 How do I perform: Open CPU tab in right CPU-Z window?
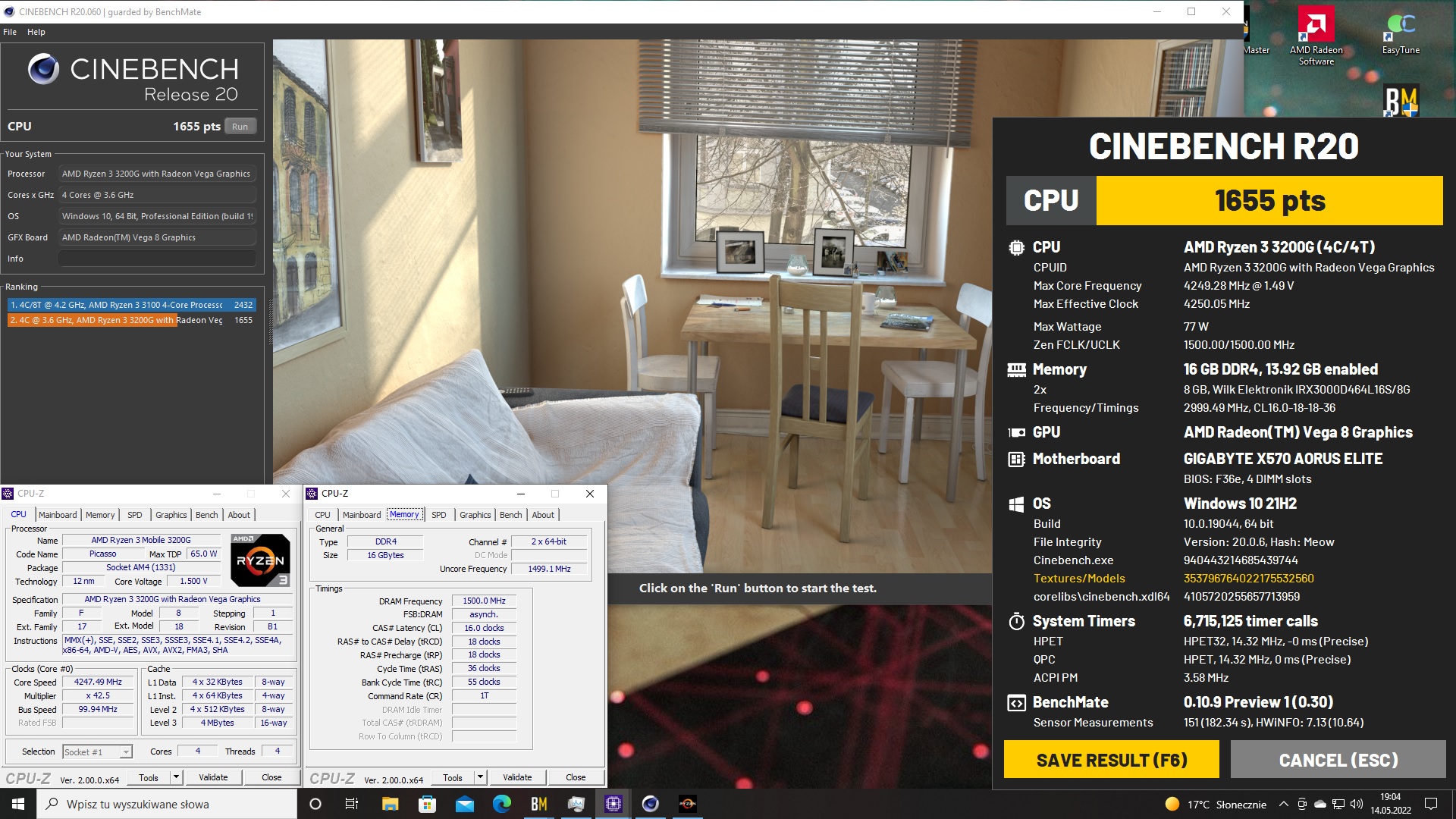322,515
